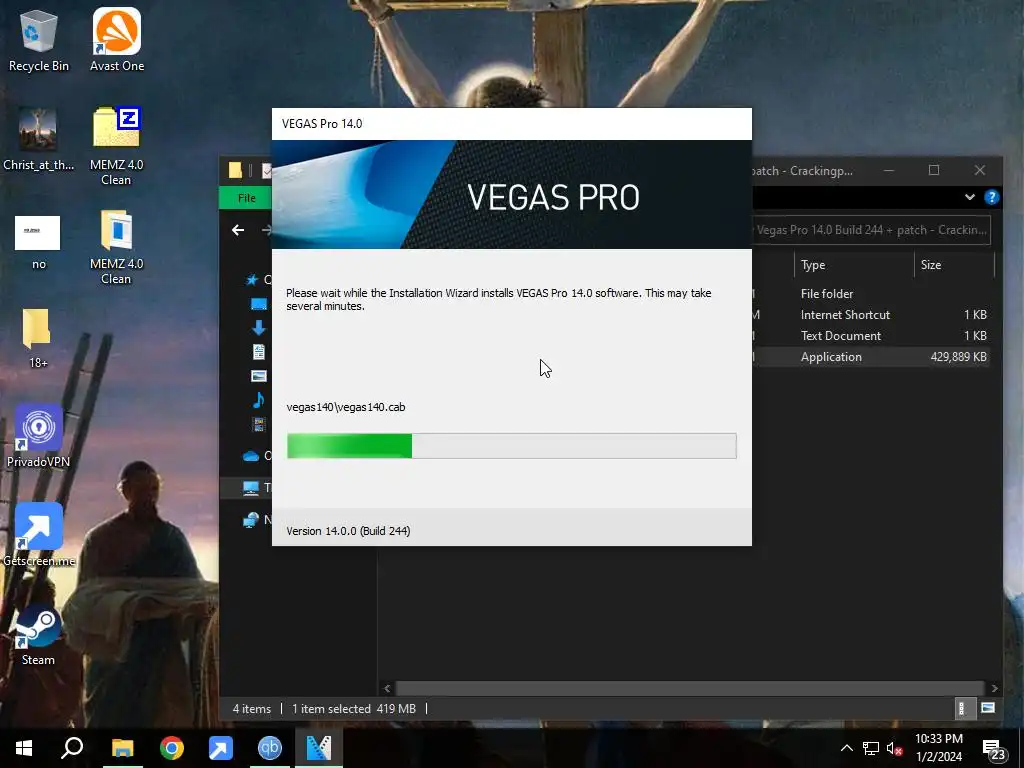Close the File Explorer window
This screenshot has height=768, width=1024.
(980, 170)
